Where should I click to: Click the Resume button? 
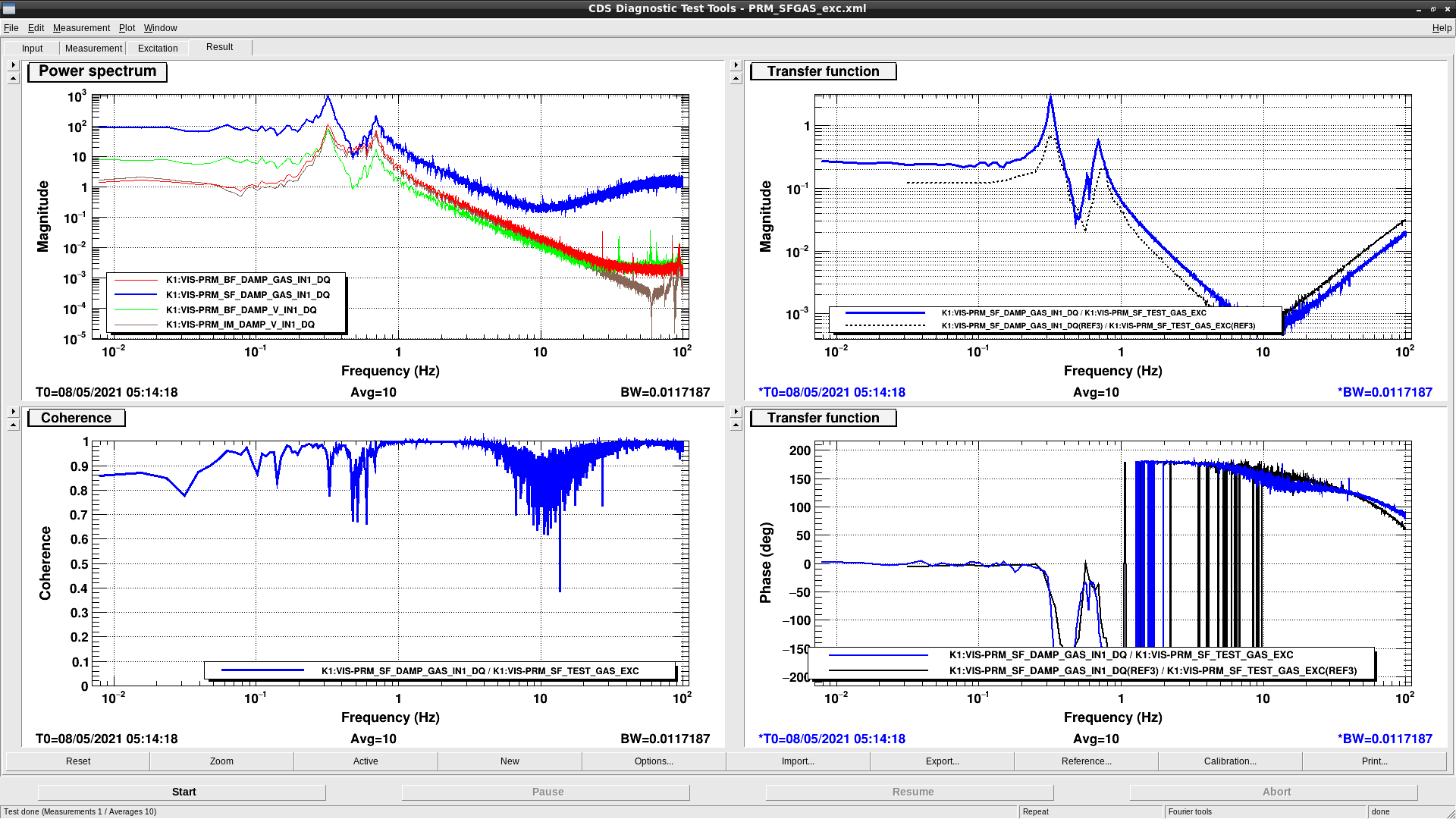[911, 792]
